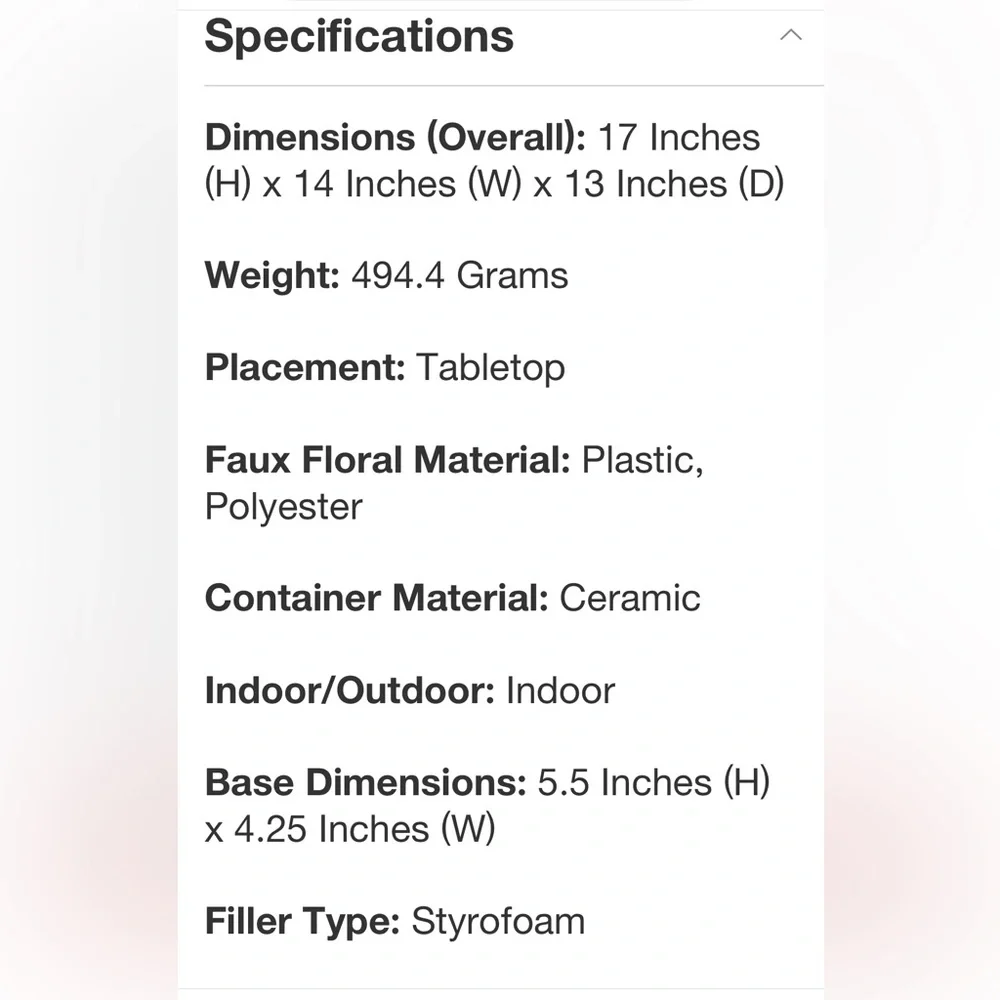Click the 17 Inches height value
Viewport: 1000px width, 1000px height.
(679, 138)
